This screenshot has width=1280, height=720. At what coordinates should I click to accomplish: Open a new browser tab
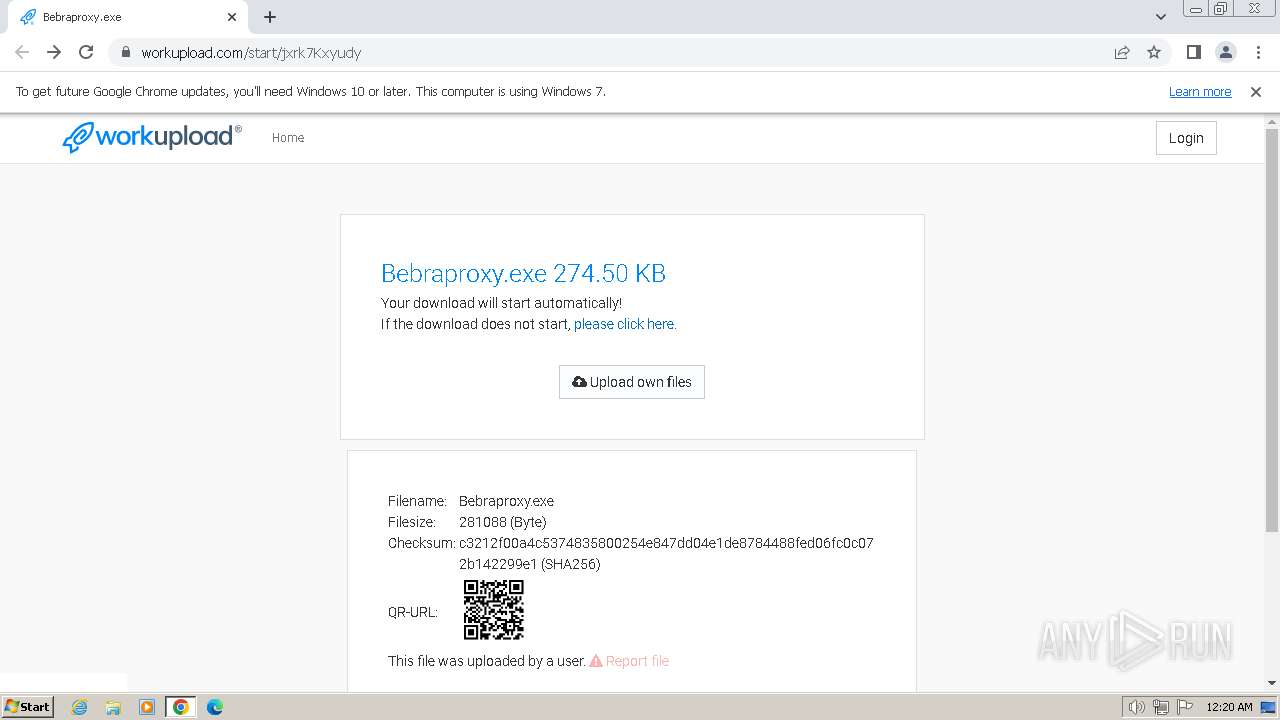click(270, 17)
